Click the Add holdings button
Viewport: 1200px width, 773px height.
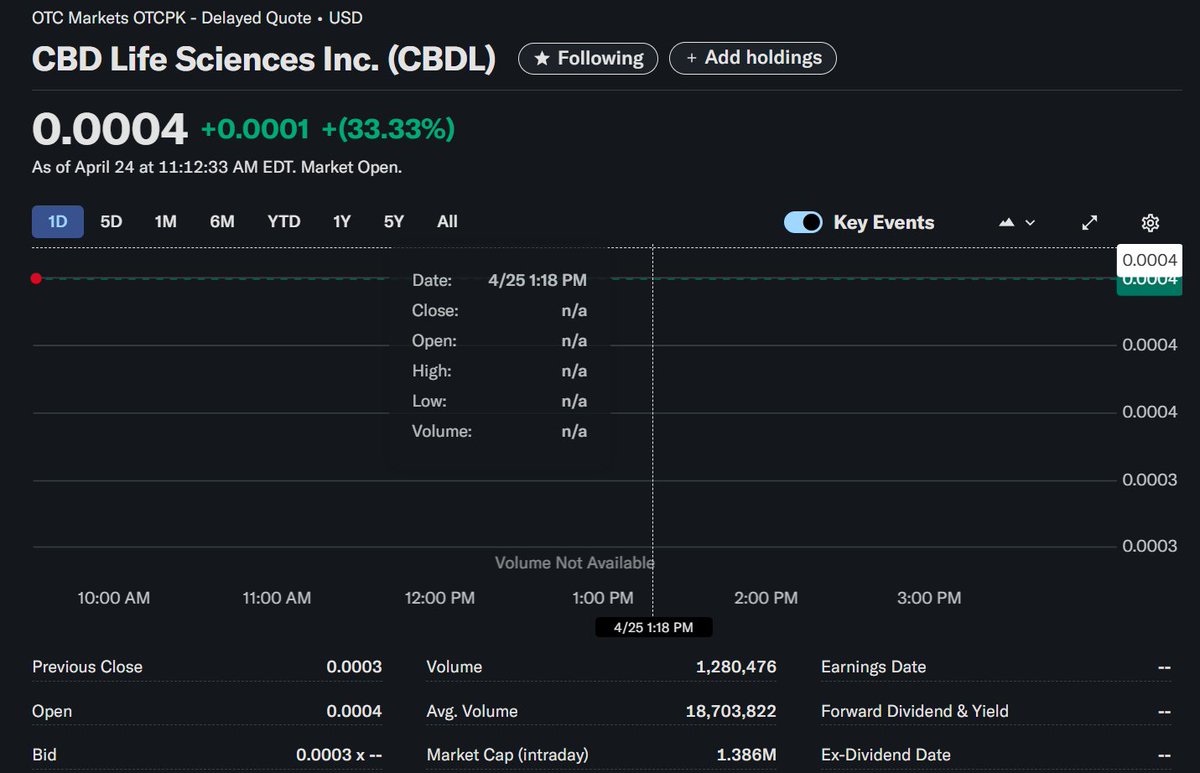click(x=753, y=58)
